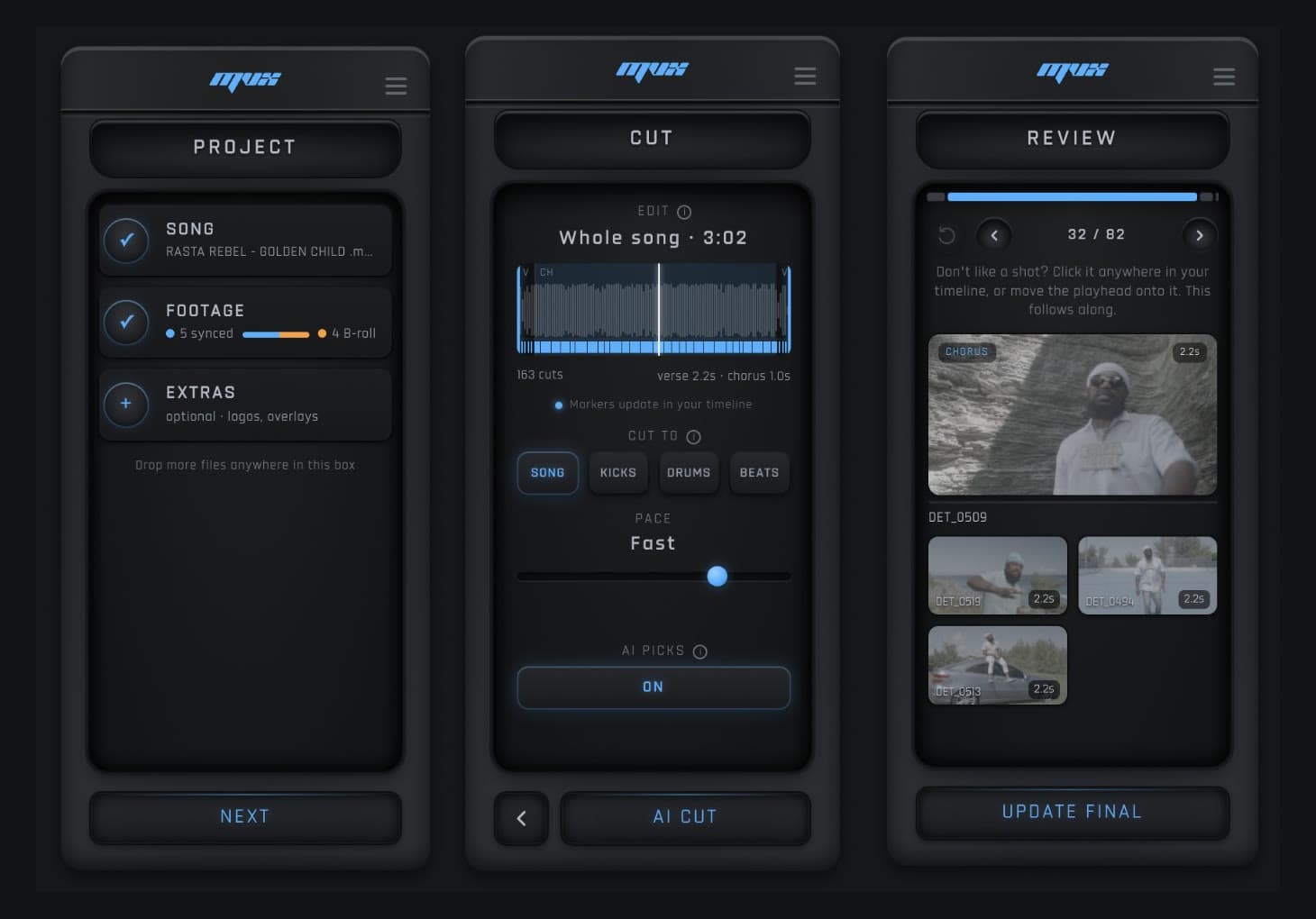Open hamburger menu on Review screen
Image resolution: width=1316 pixels, height=919 pixels.
coord(1224,77)
